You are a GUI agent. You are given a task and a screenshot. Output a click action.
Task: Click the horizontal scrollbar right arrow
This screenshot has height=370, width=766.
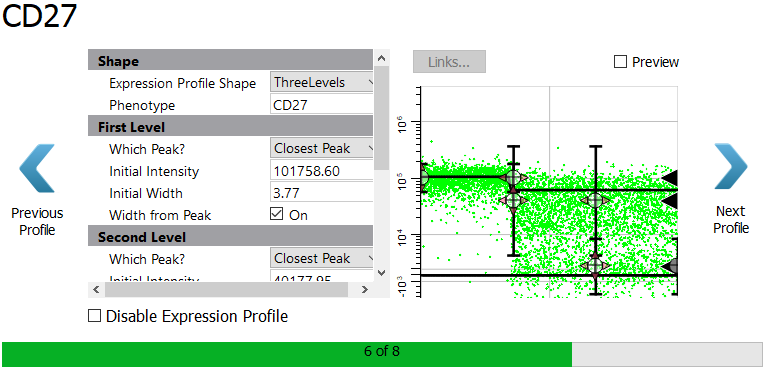pyautogui.click(x=364, y=290)
